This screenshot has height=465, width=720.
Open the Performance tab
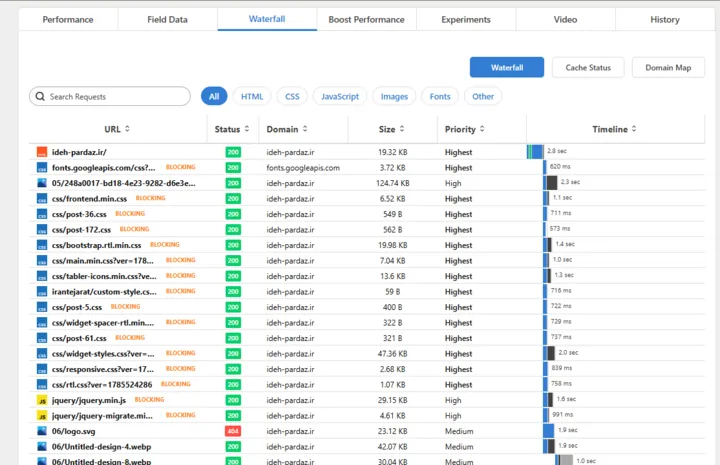coord(68,19)
